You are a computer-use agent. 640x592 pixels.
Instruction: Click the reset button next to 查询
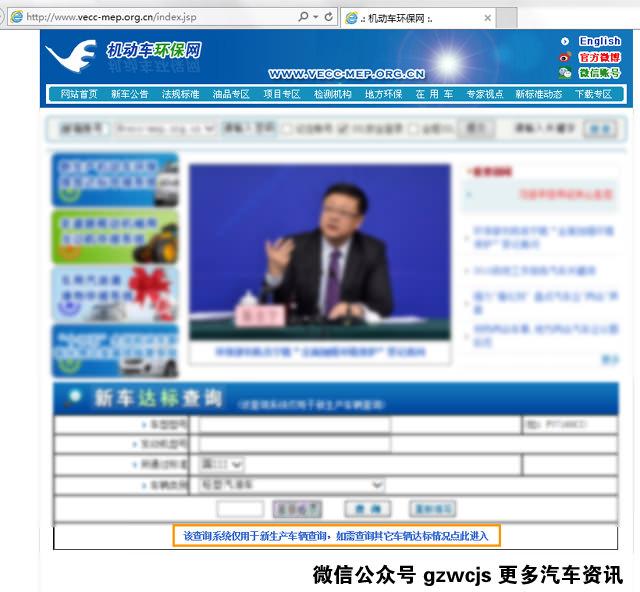pos(433,509)
